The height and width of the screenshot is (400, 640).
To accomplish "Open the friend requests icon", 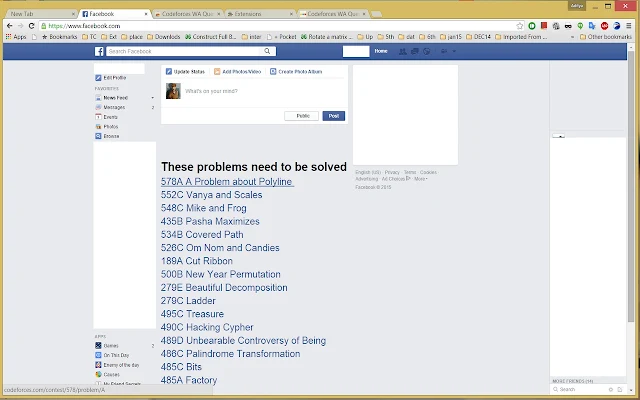I will pos(402,51).
